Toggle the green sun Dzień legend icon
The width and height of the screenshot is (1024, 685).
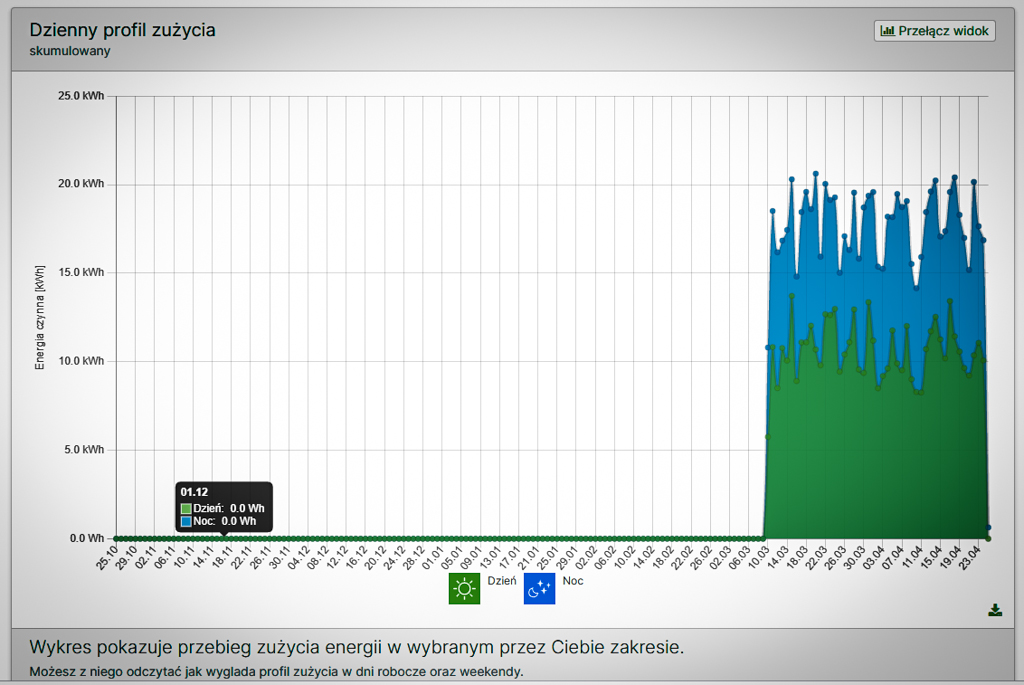point(464,588)
